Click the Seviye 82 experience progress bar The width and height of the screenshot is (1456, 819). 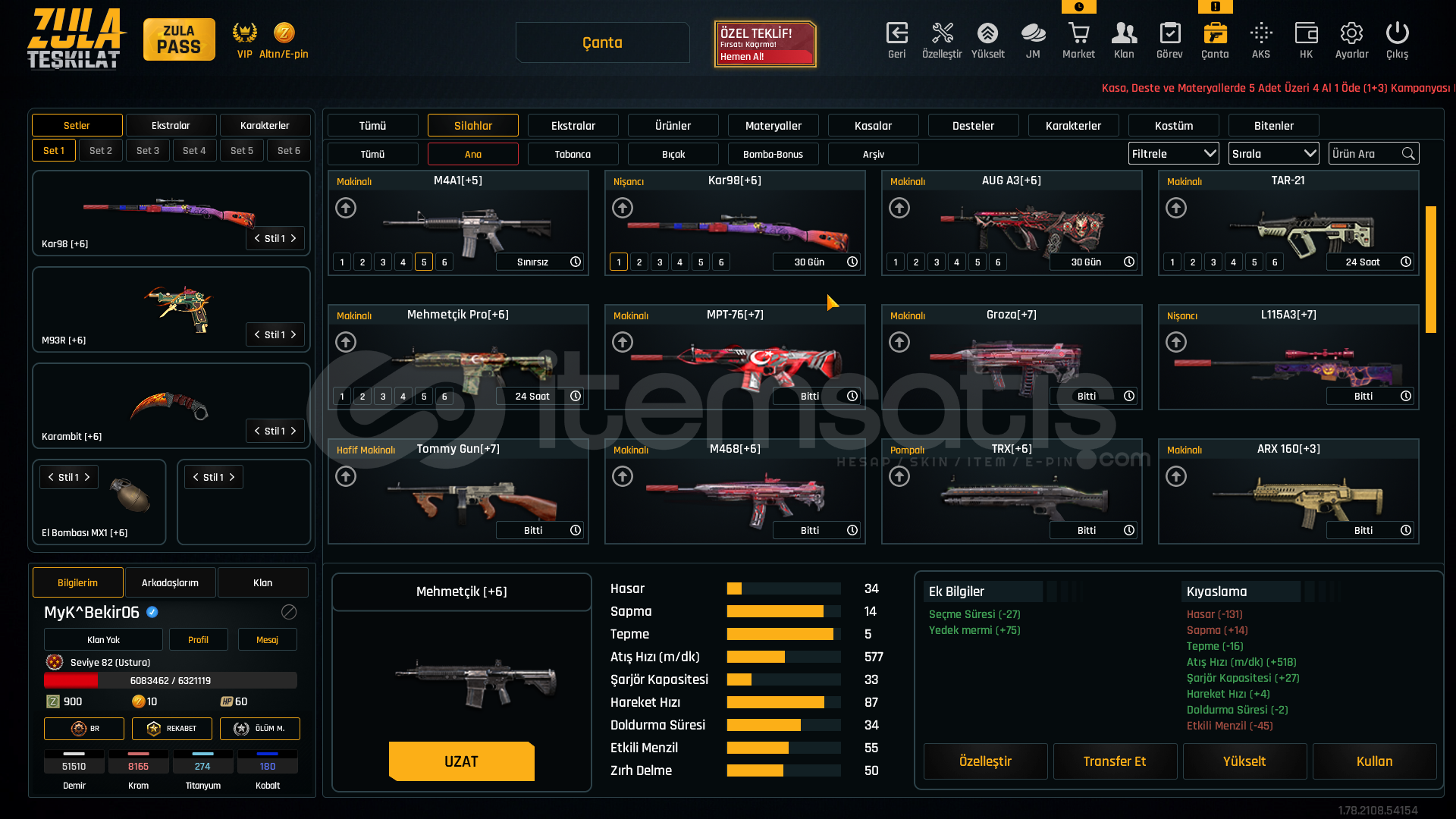pyautogui.click(x=171, y=680)
